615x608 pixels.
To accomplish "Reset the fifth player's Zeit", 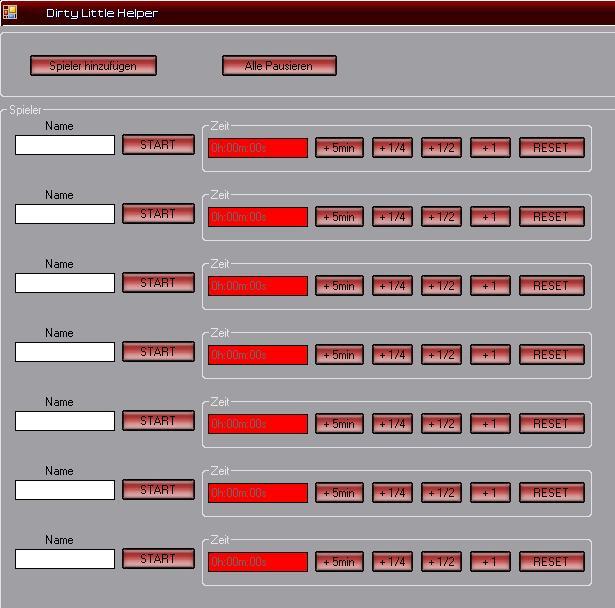I will click(552, 424).
